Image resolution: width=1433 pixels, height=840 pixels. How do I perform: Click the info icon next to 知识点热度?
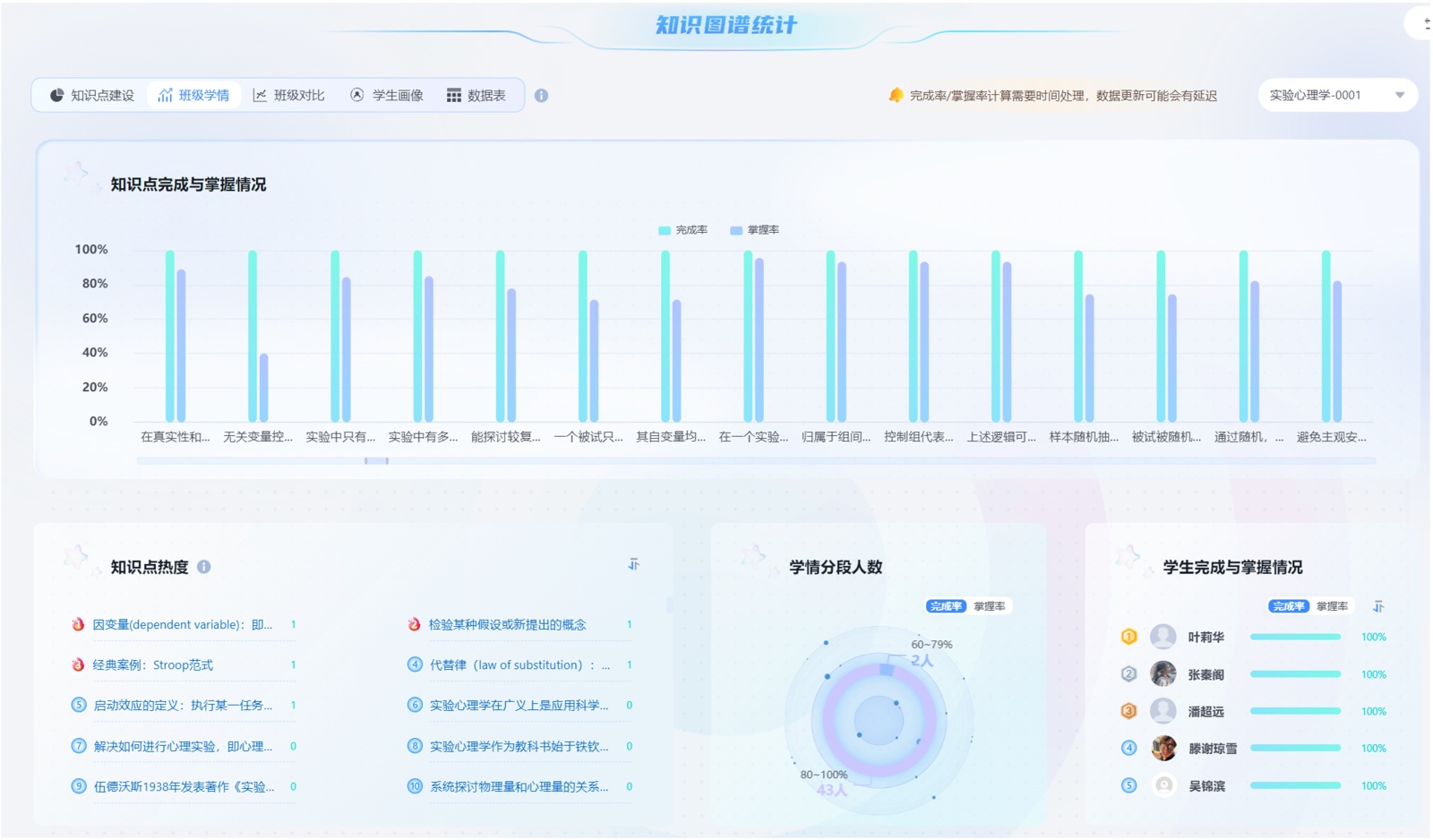point(204,567)
